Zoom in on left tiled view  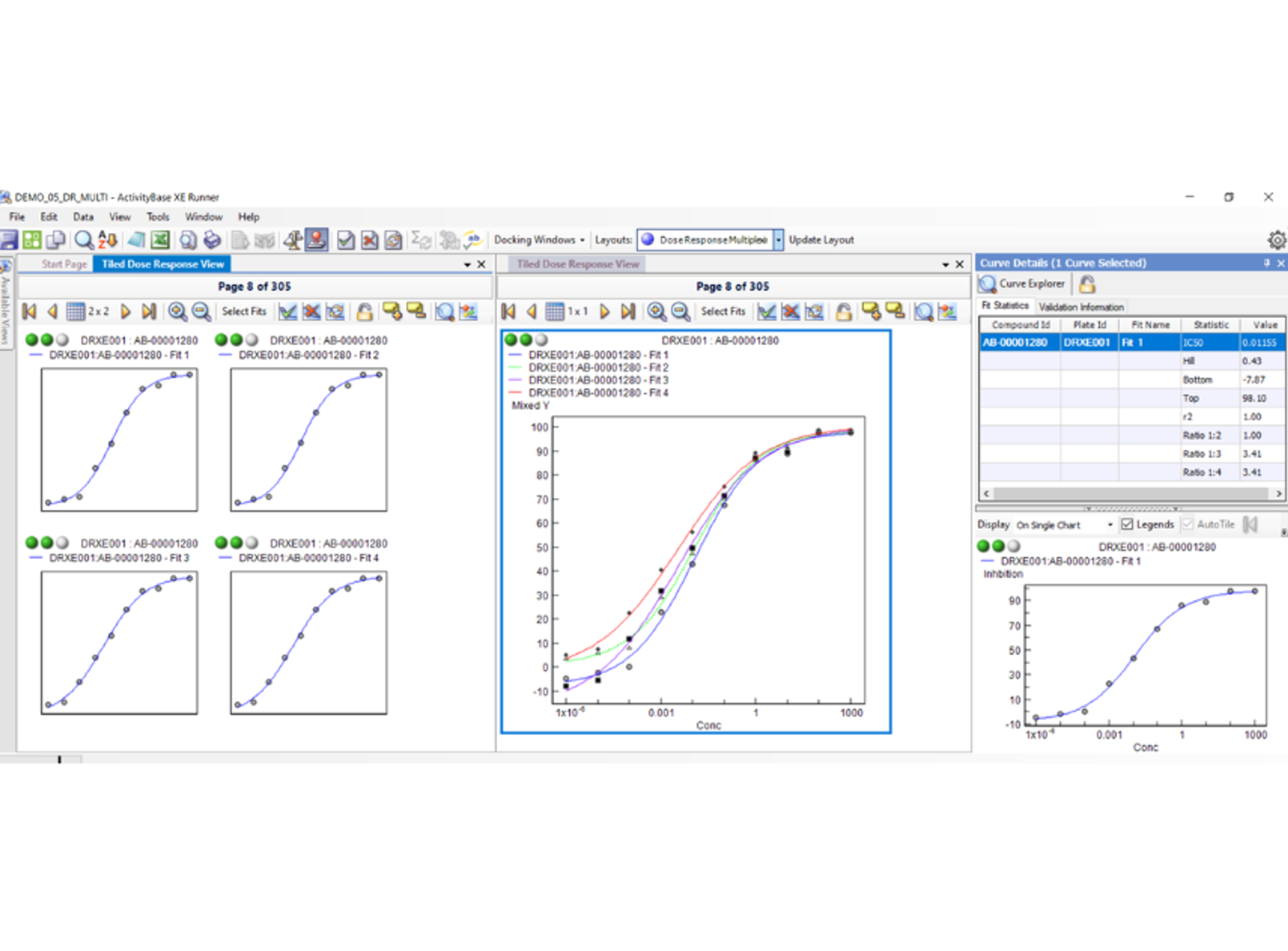pos(177,311)
